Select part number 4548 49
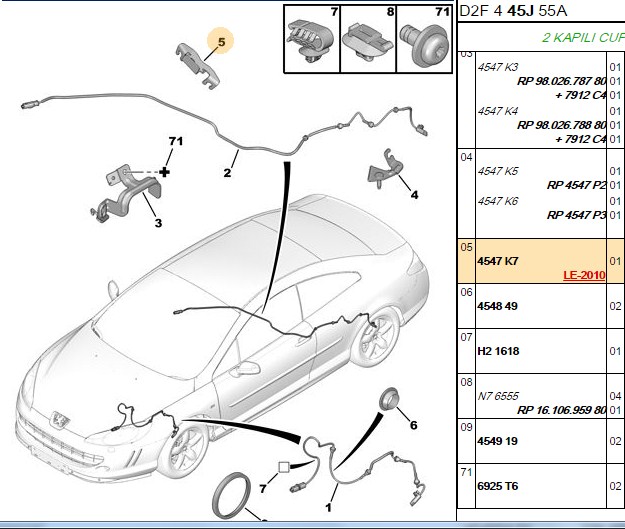625x529 pixels. (x=497, y=306)
